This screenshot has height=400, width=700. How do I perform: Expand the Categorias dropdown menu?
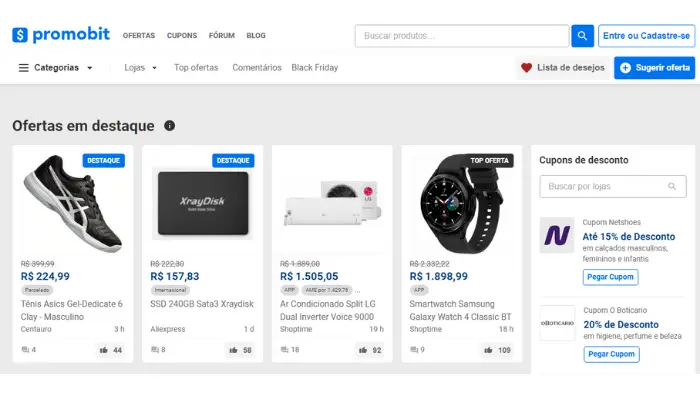coord(56,68)
